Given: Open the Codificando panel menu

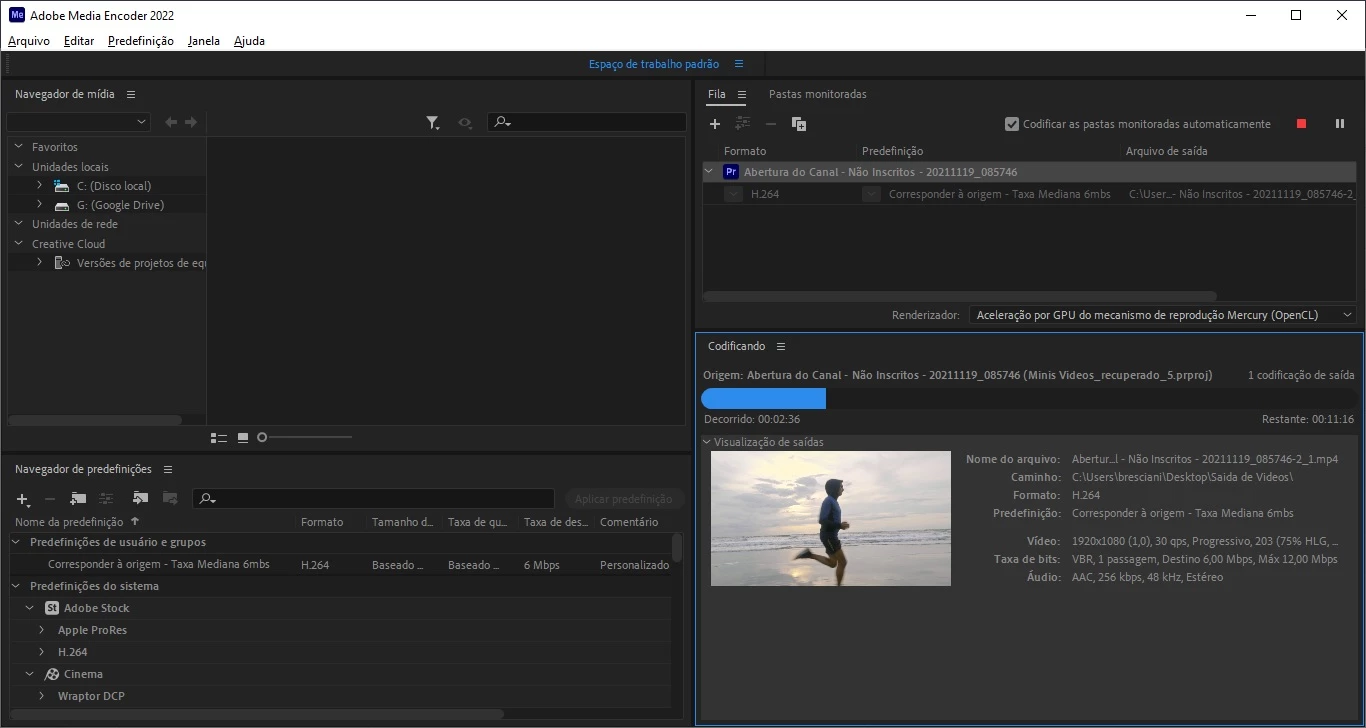Looking at the screenshot, I should coord(781,346).
